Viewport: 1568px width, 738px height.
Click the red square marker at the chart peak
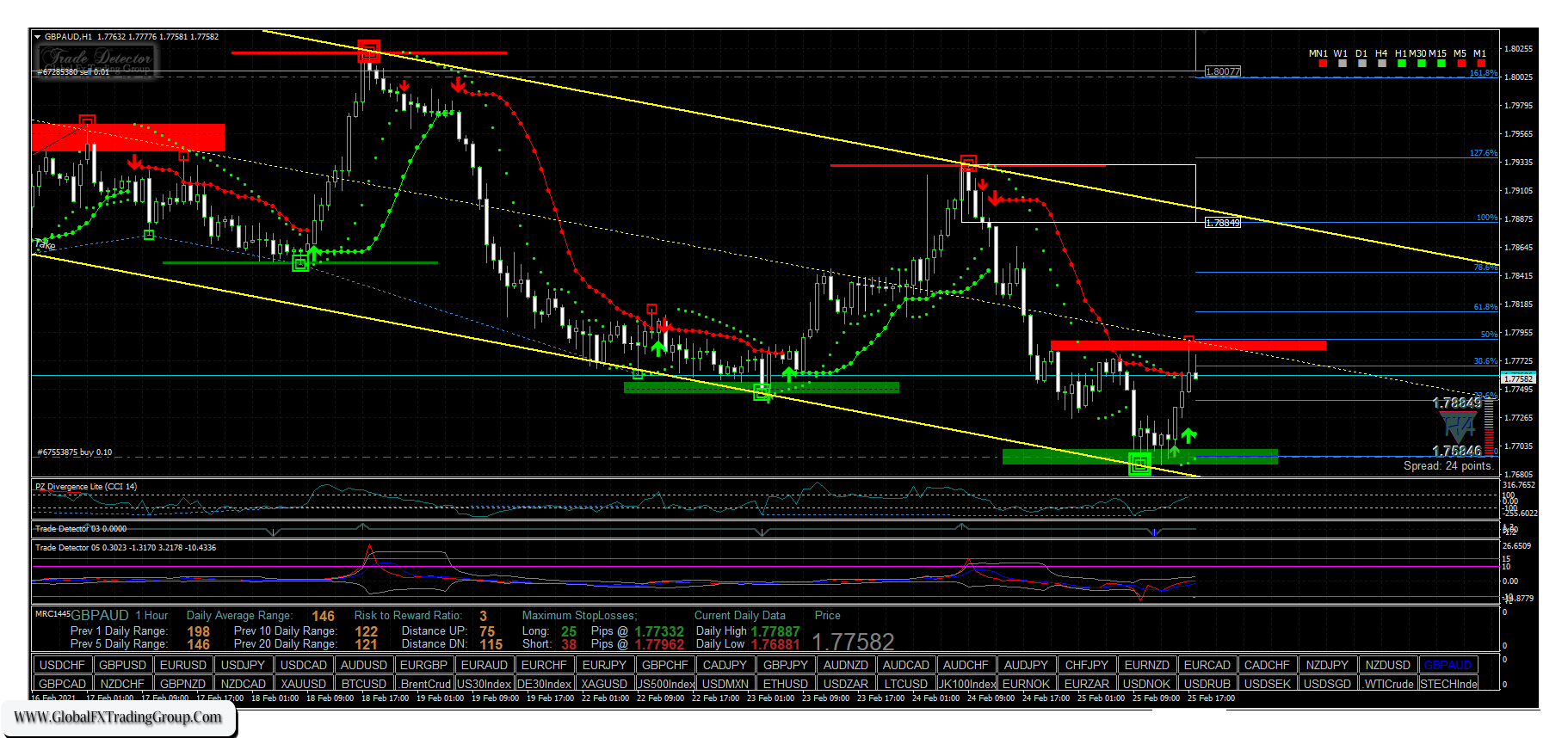coord(368,50)
